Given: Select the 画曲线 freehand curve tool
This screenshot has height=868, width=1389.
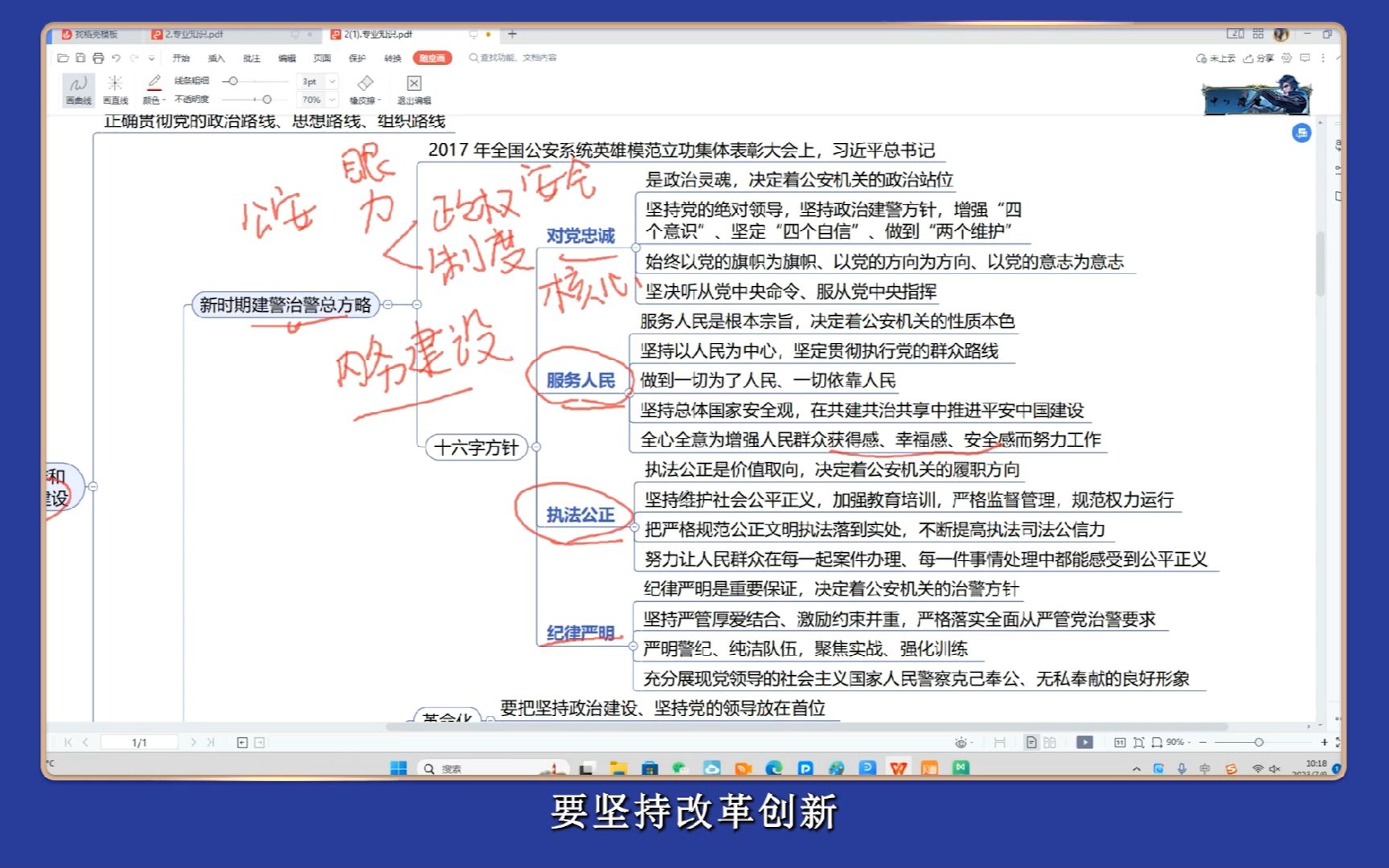Looking at the screenshot, I should (79, 89).
